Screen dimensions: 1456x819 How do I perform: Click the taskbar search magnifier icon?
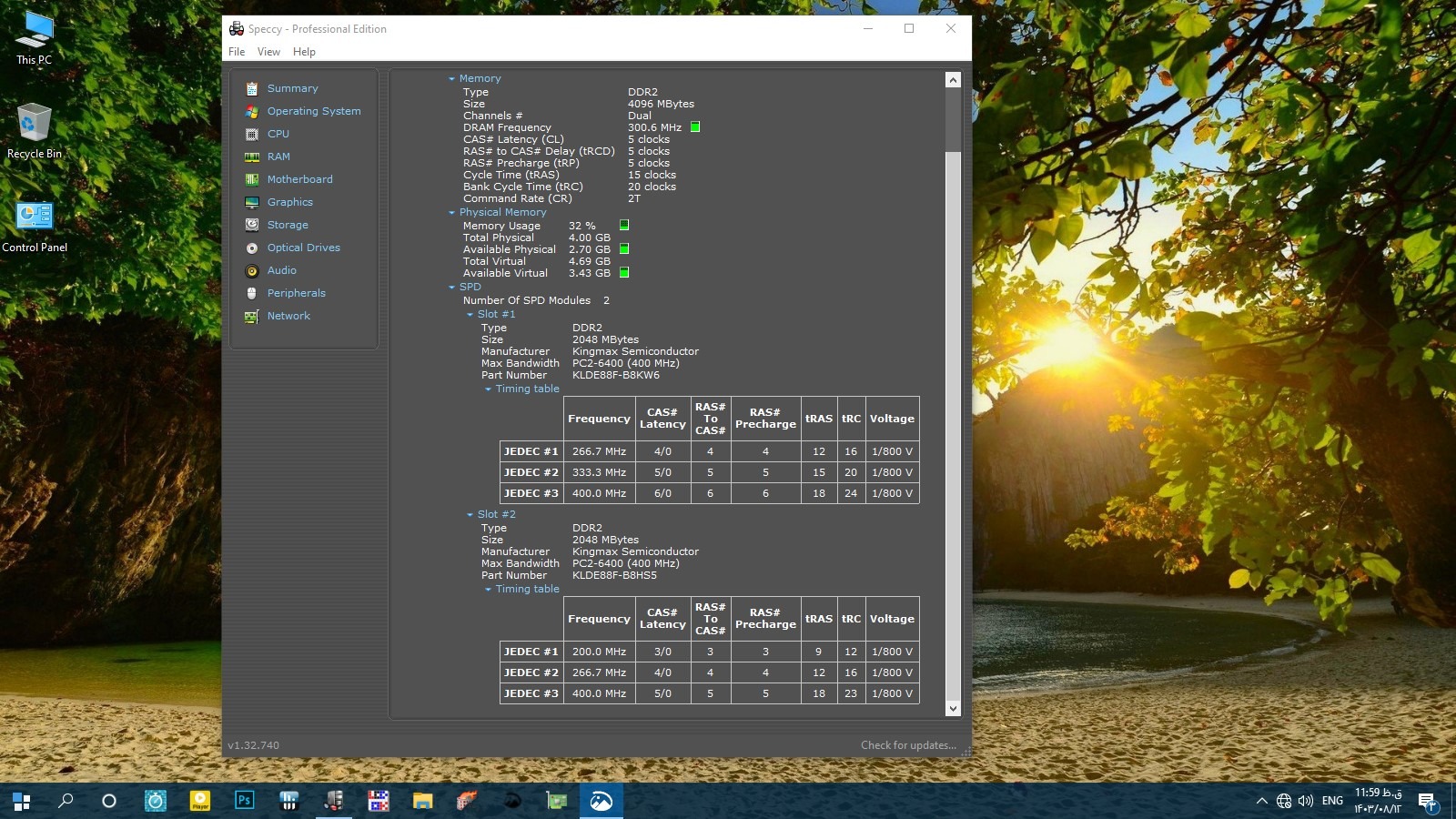coord(66,801)
